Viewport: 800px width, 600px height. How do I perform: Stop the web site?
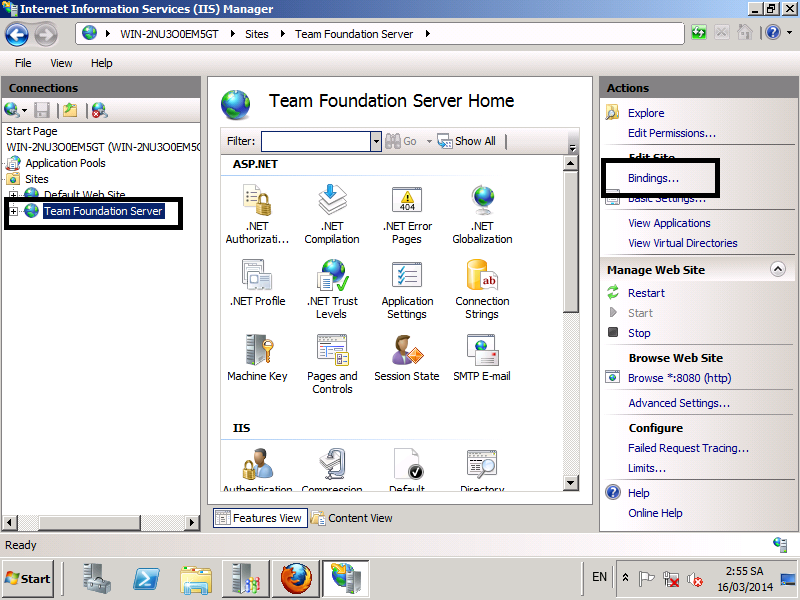point(639,333)
